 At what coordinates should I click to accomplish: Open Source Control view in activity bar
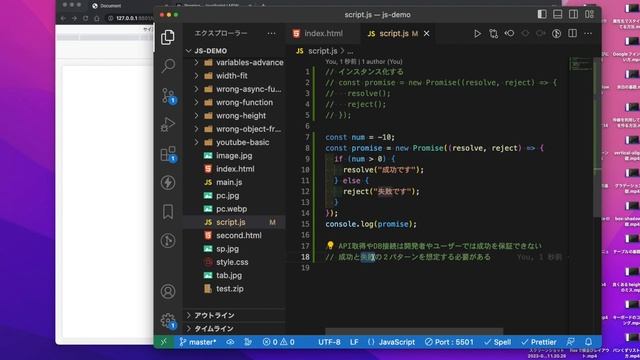tap(168, 96)
